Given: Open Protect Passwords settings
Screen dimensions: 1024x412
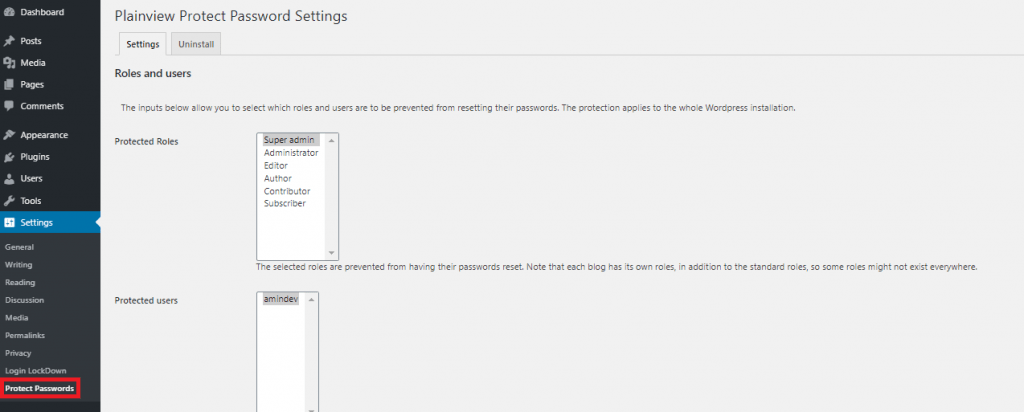Looking at the screenshot, I should (x=39, y=388).
